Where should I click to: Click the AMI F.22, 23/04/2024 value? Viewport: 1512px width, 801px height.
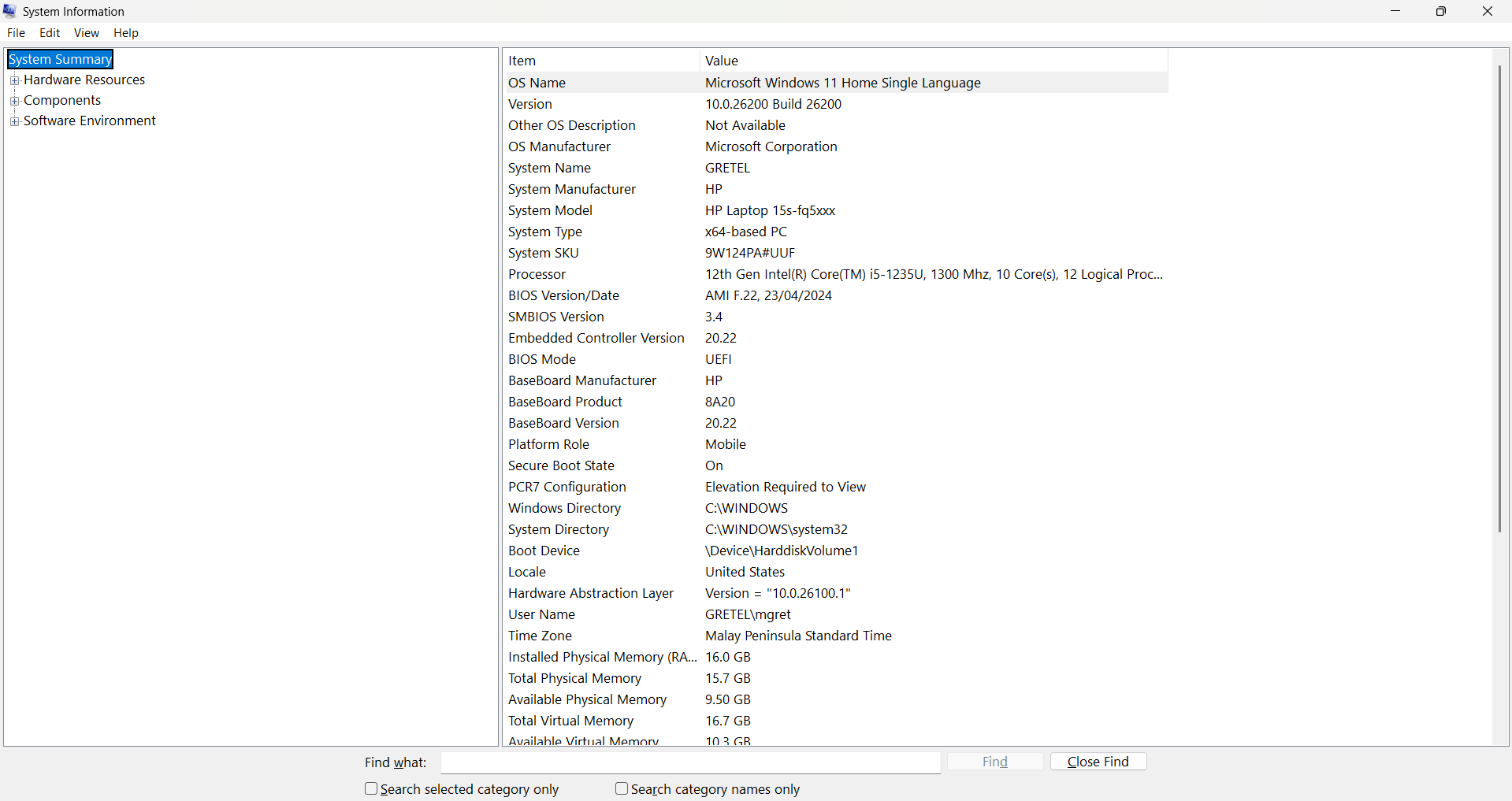(768, 295)
